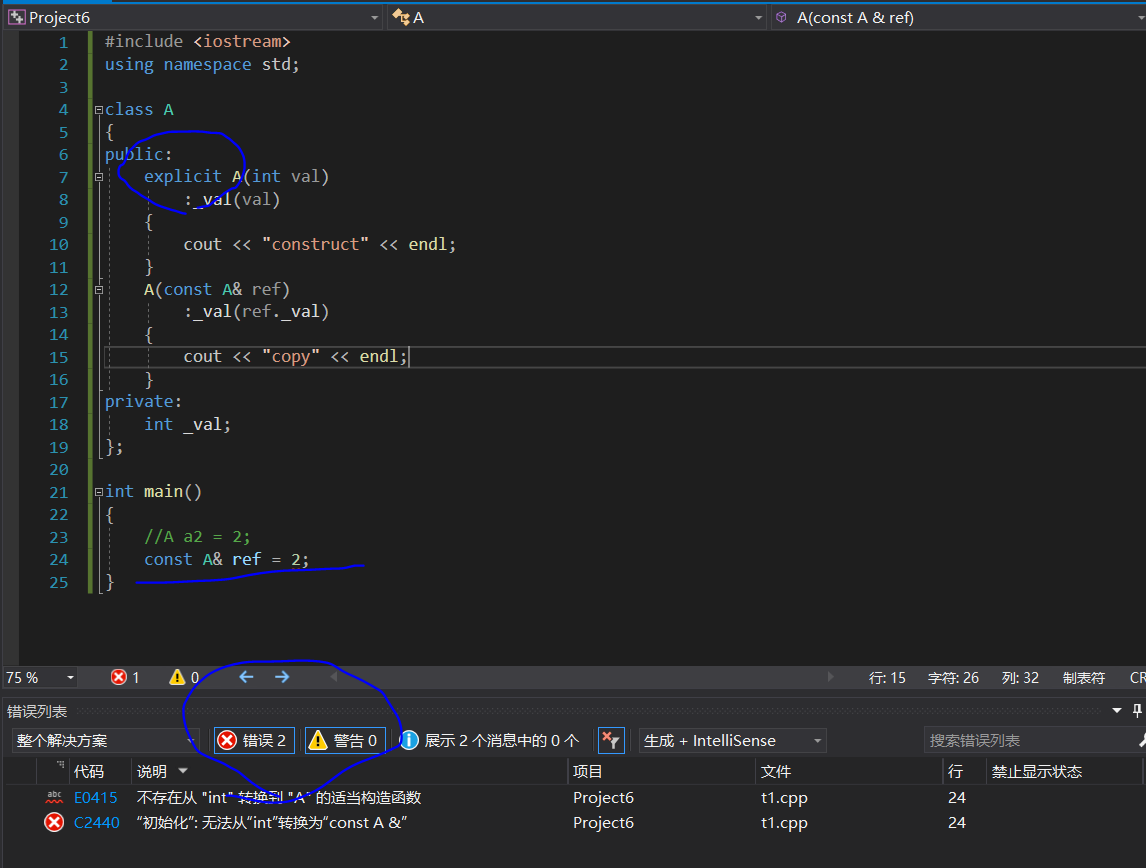Open the error list window options arrow

point(1117,710)
